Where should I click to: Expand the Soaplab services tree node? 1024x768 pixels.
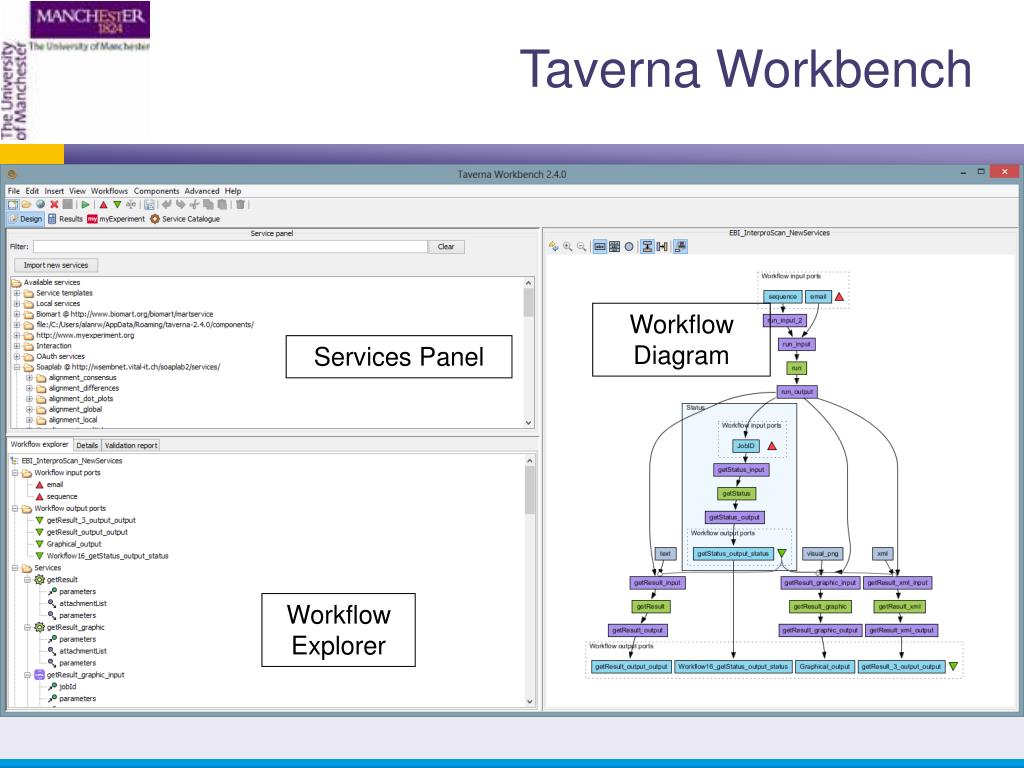(x=16, y=366)
